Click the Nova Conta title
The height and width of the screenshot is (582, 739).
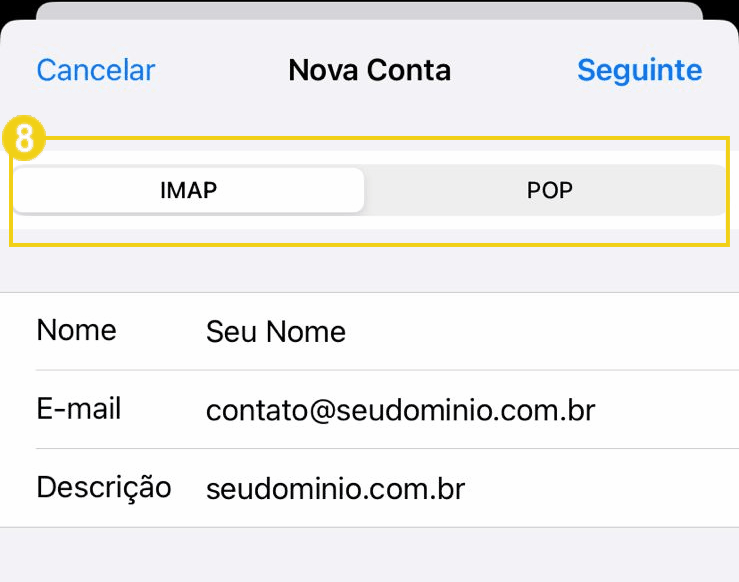coord(369,70)
